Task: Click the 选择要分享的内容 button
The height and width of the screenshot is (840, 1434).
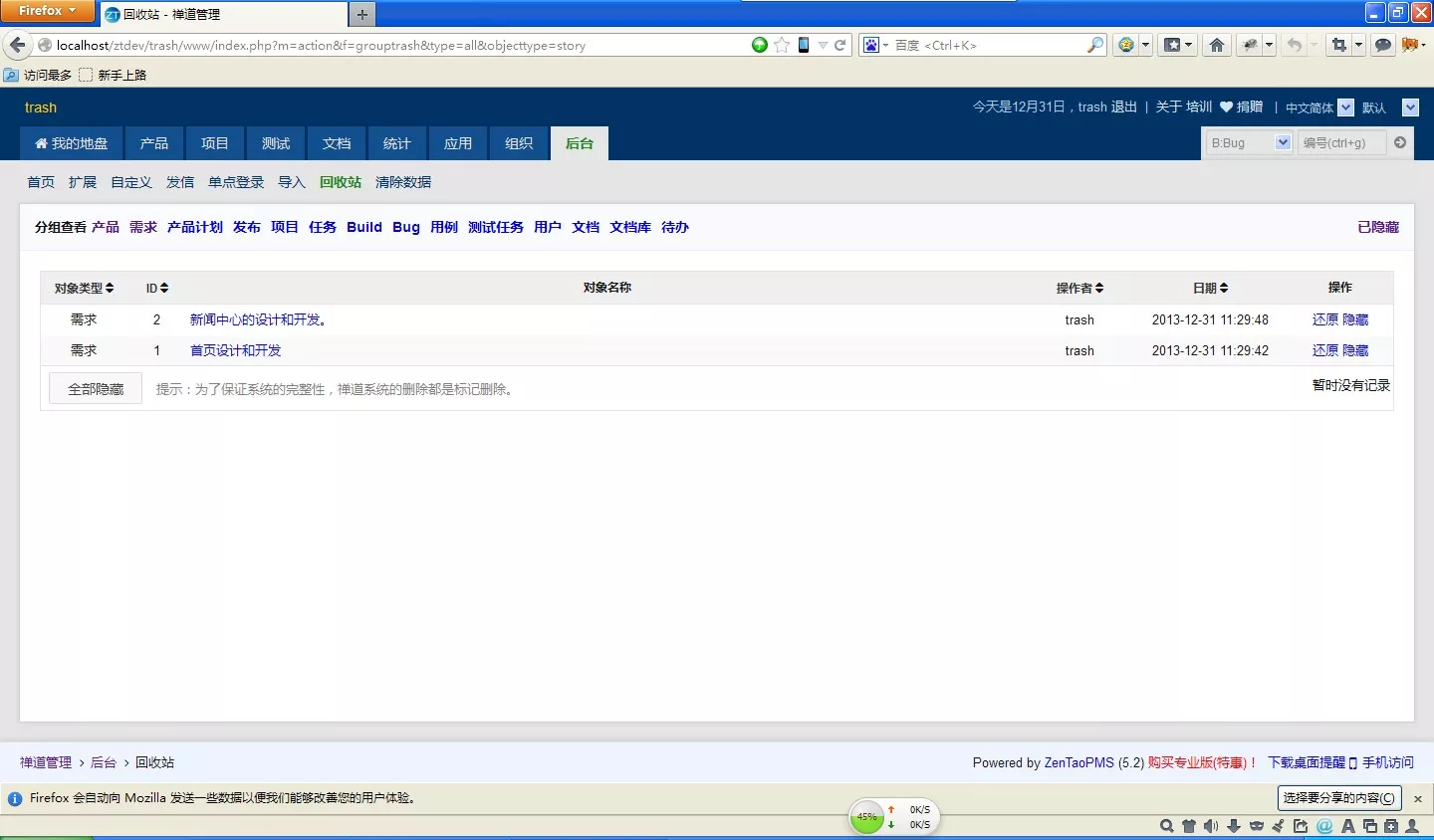Action: point(1339,798)
